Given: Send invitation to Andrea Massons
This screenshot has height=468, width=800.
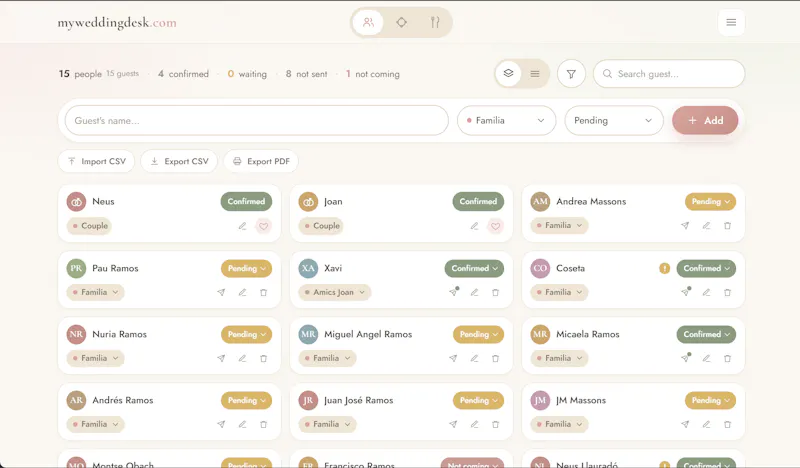Looking at the screenshot, I should [685, 226].
